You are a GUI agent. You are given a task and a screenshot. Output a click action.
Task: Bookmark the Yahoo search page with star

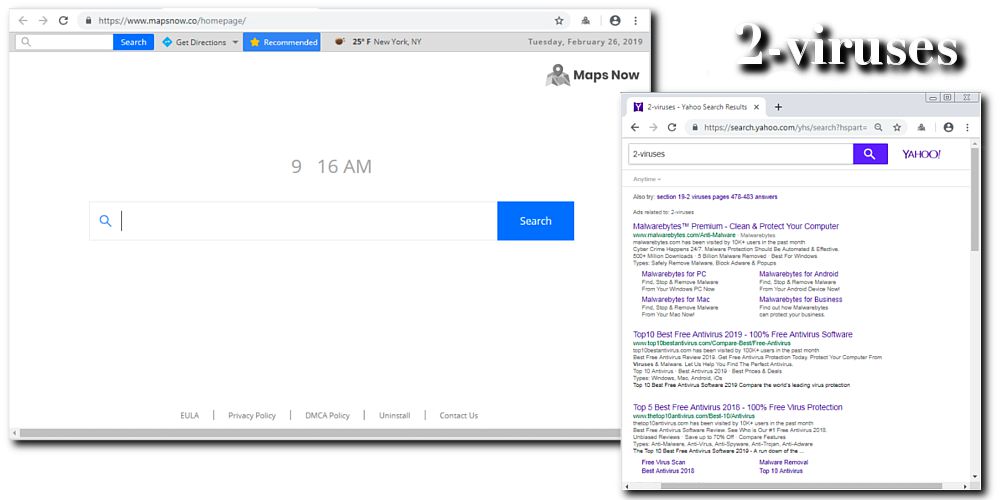897,128
